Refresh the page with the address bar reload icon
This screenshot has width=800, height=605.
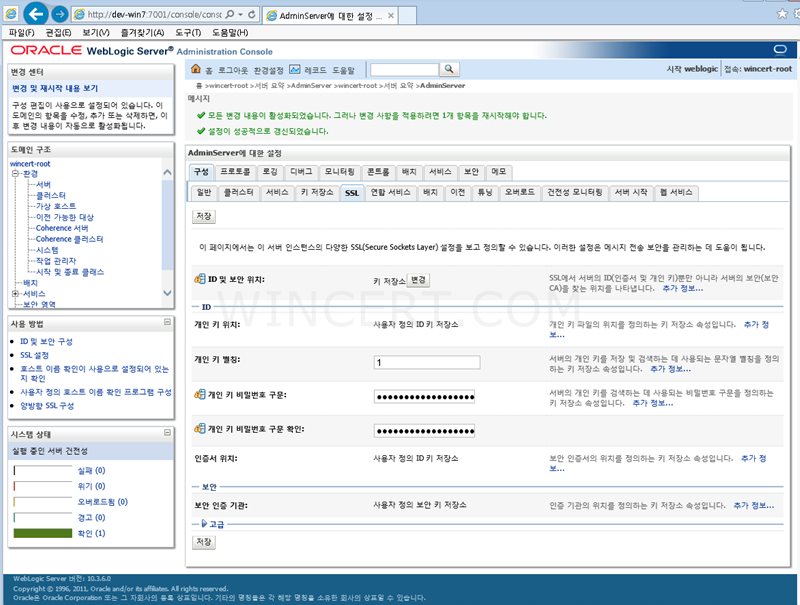[x=252, y=14]
